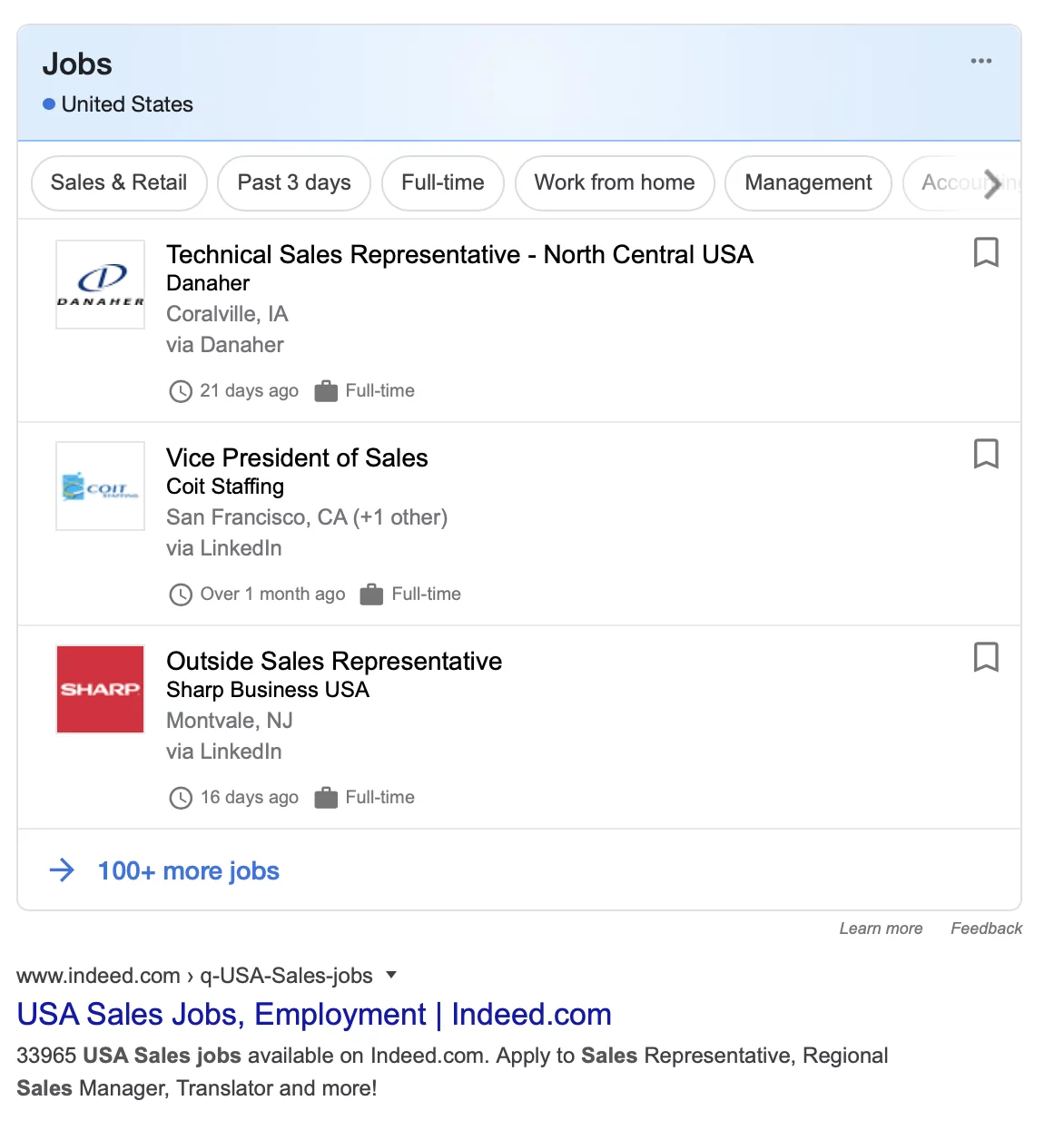Screen dimensions: 1064x1140
Task: Click the arrow icon beside 100+ more jobs
Action: pos(62,870)
